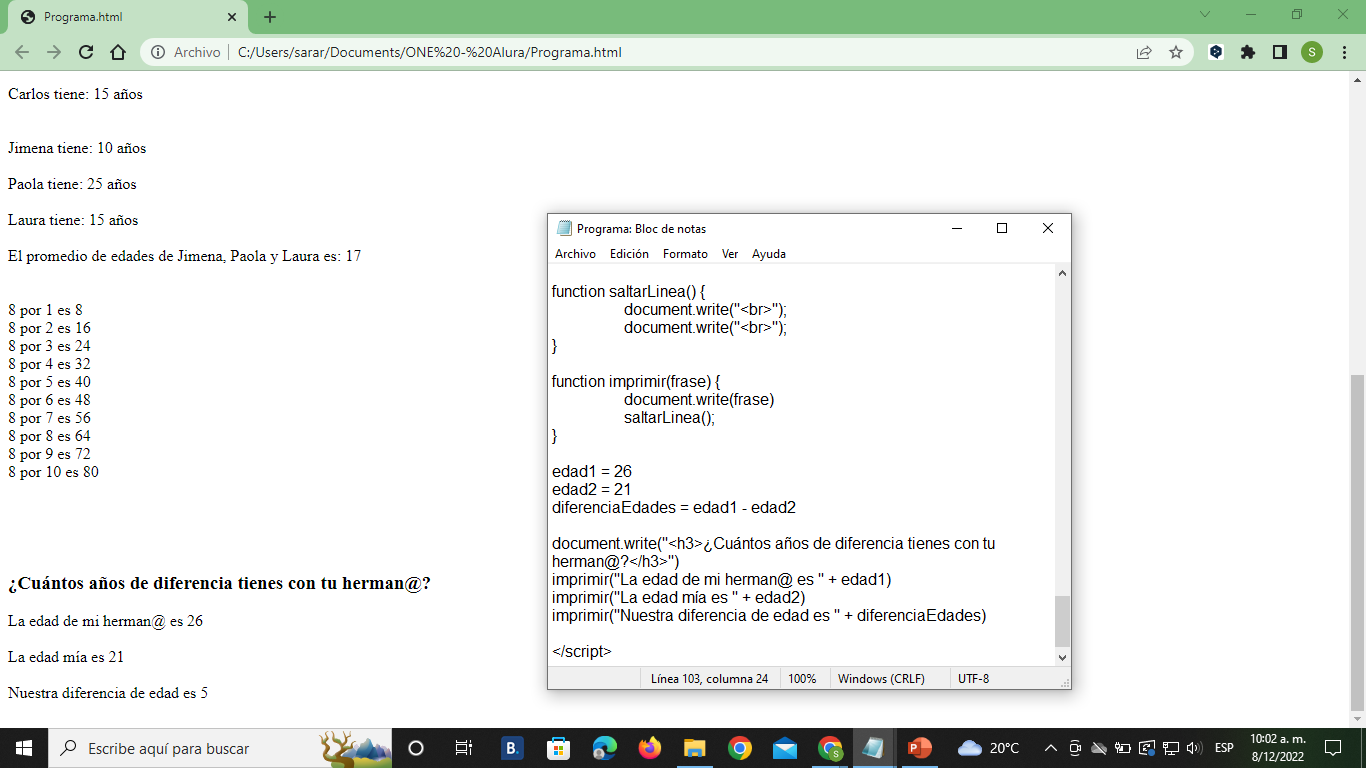
Task: Open the Windows Start menu
Action: (24, 748)
